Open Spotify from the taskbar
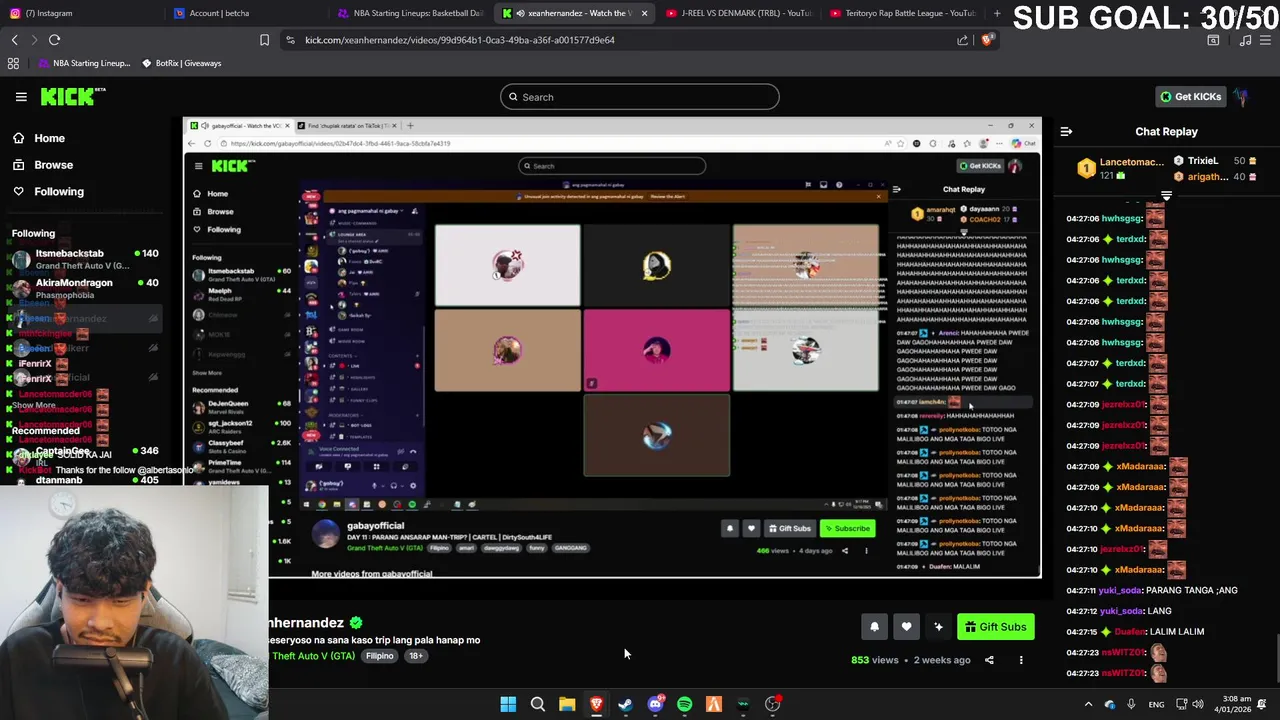This screenshot has height=720, width=1280. pos(684,704)
